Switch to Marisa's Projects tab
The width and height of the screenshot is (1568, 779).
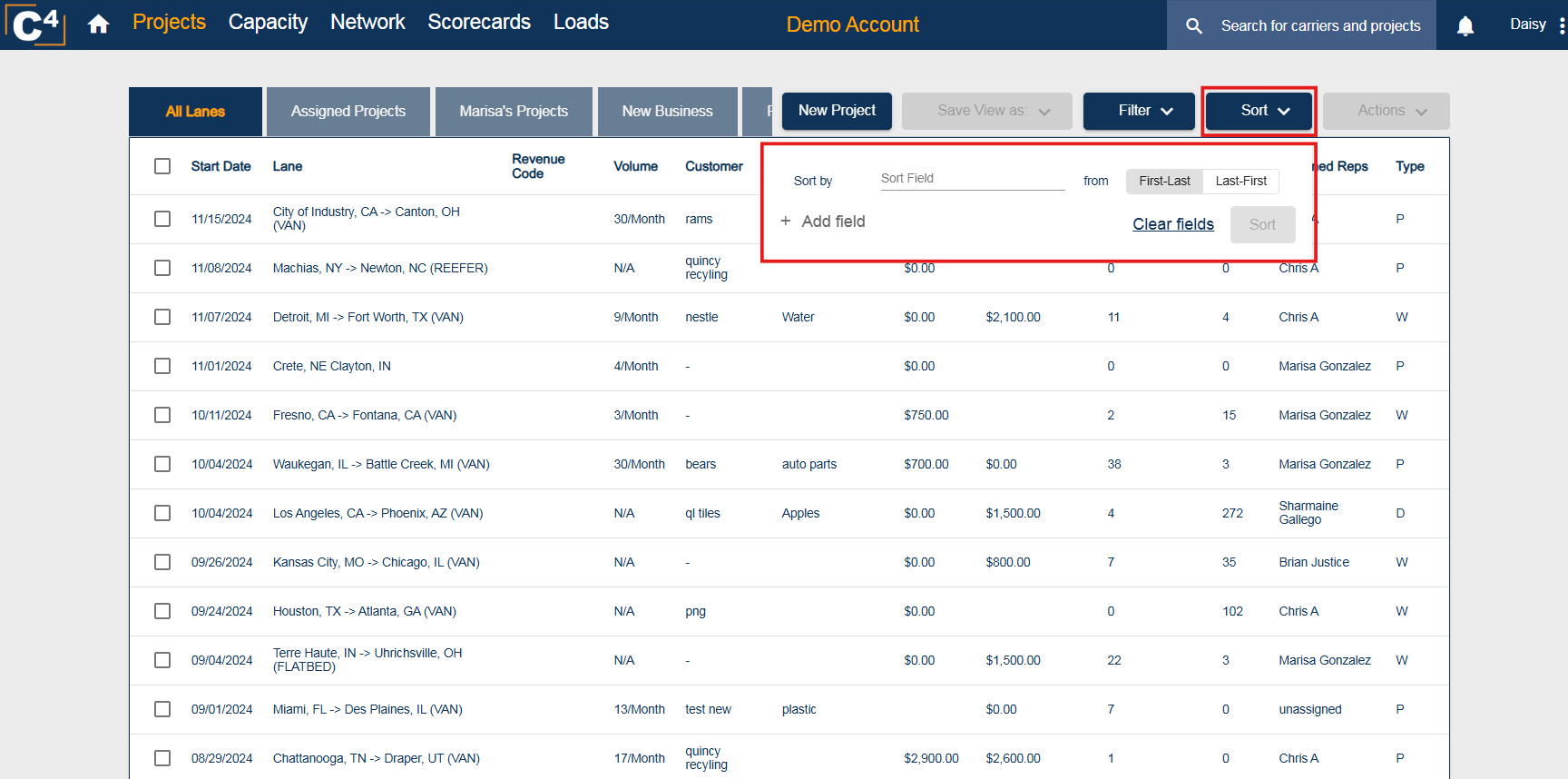(514, 112)
